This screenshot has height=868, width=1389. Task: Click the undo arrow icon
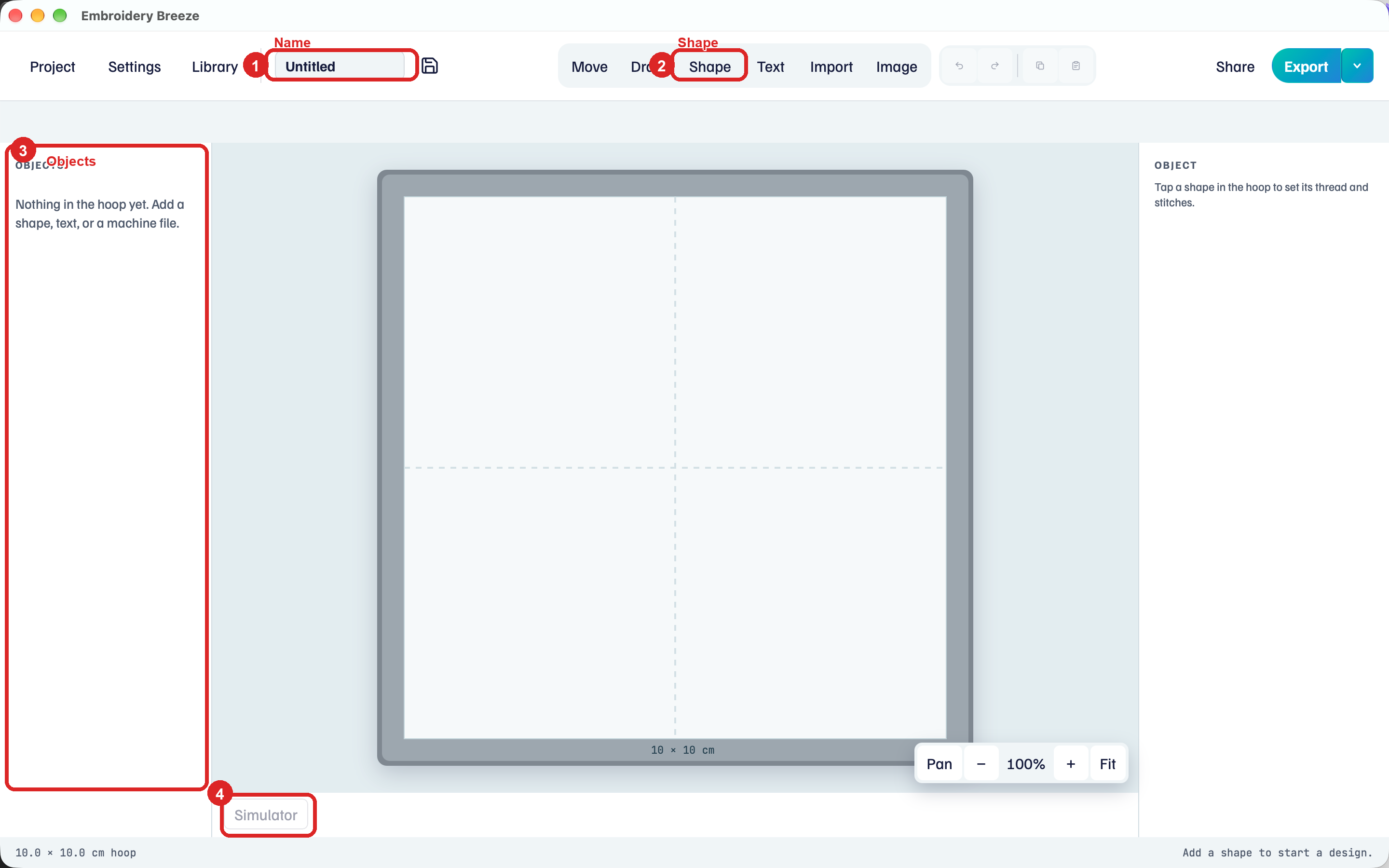959,66
